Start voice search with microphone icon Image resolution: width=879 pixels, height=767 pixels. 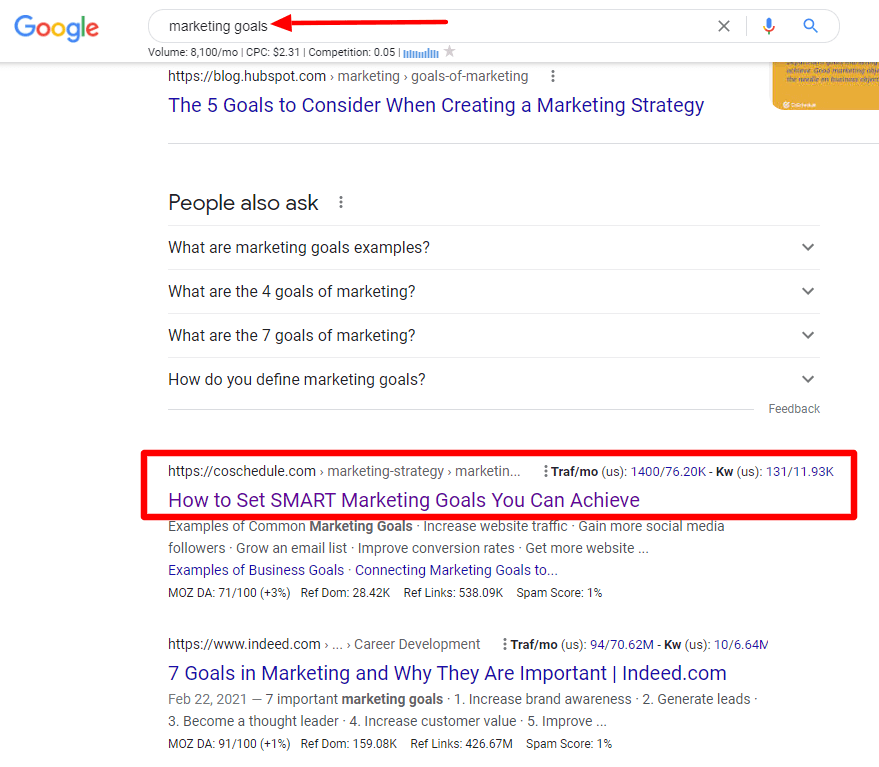click(769, 26)
